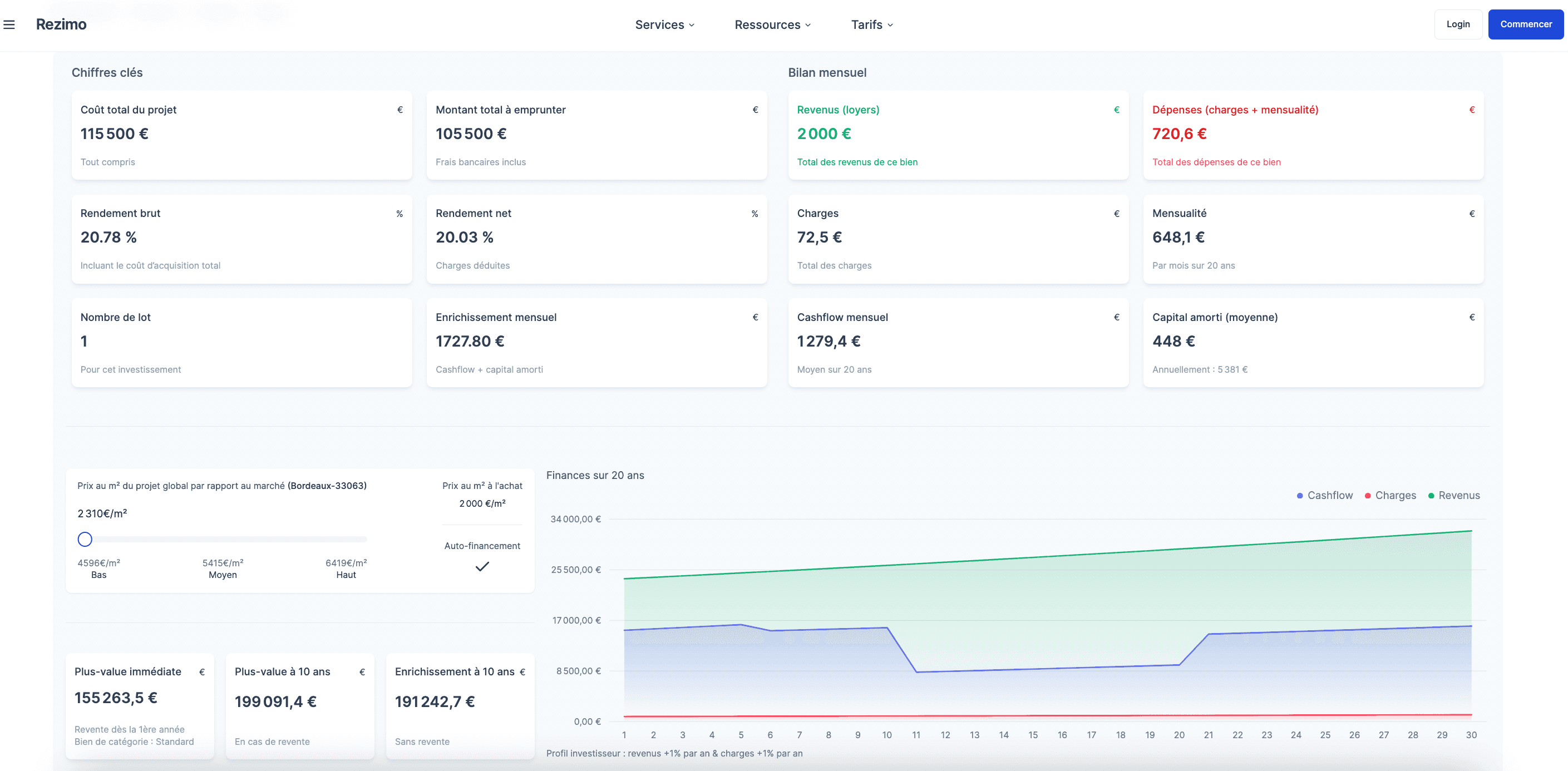This screenshot has width=1568, height=771.
Task: Click the 4596€/m² Bas marker
Action: (98, 569)
